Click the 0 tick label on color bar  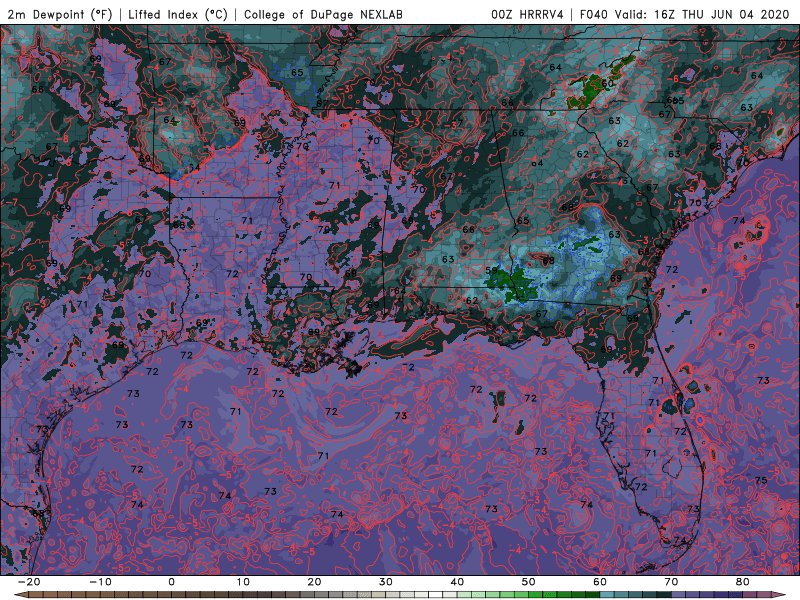click(171, 582)
